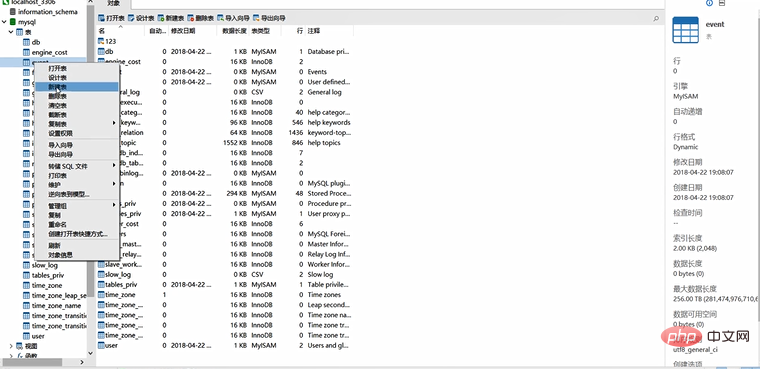
Task: Click the 123 table icon in object list
Action: 101,41
